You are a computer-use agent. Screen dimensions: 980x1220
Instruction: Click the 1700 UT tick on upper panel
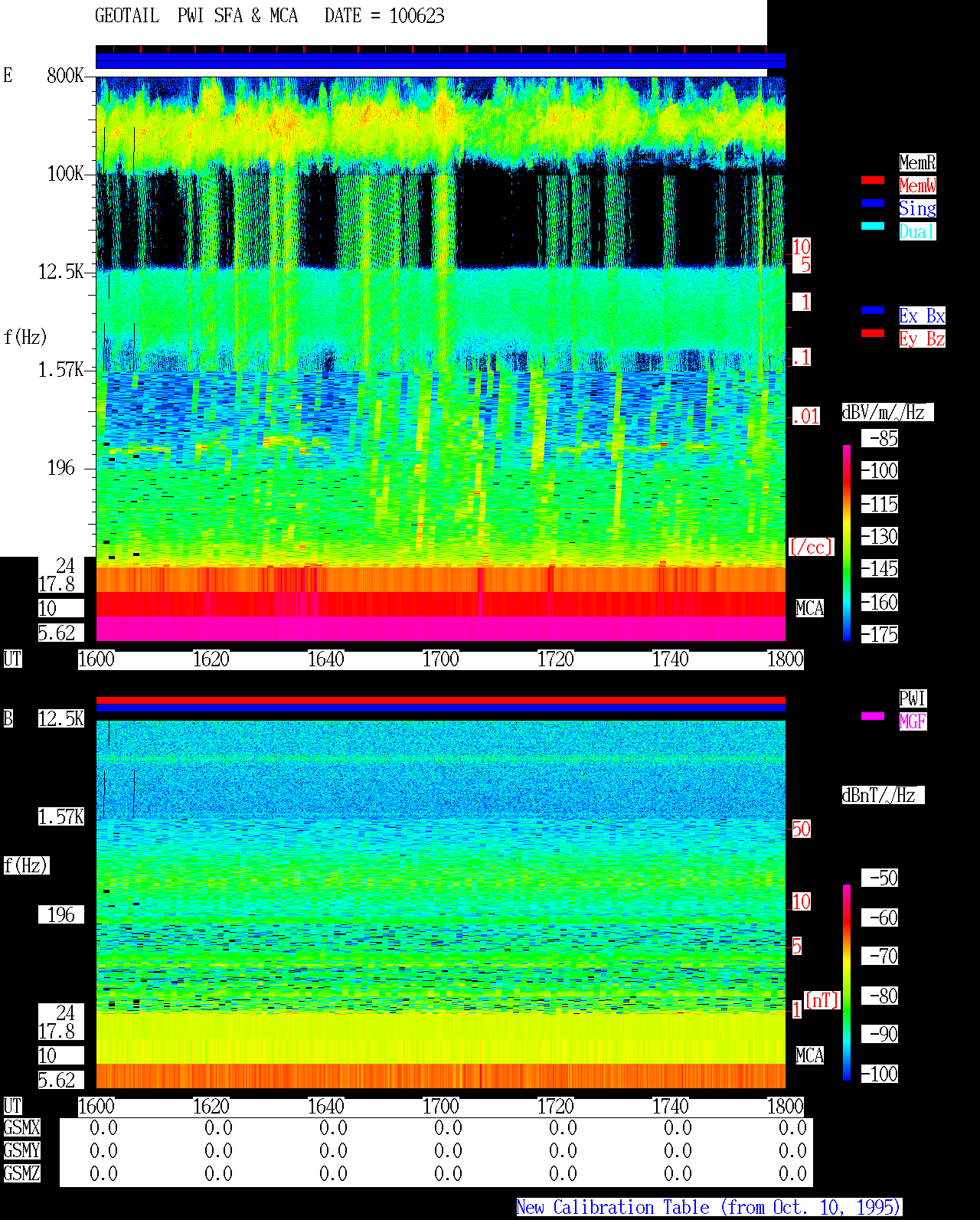(440, 659)
